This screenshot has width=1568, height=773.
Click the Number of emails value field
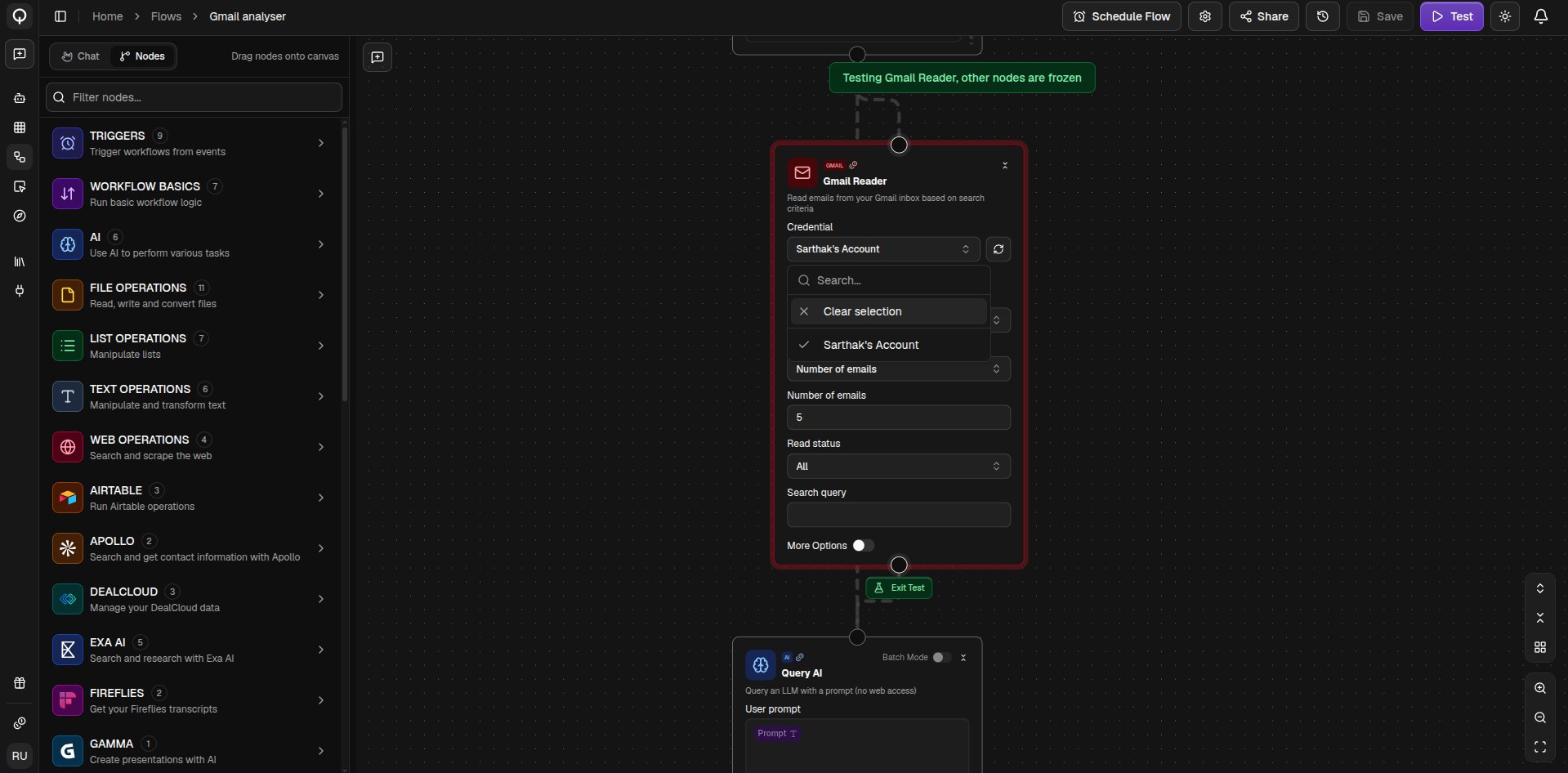point(899,418)
